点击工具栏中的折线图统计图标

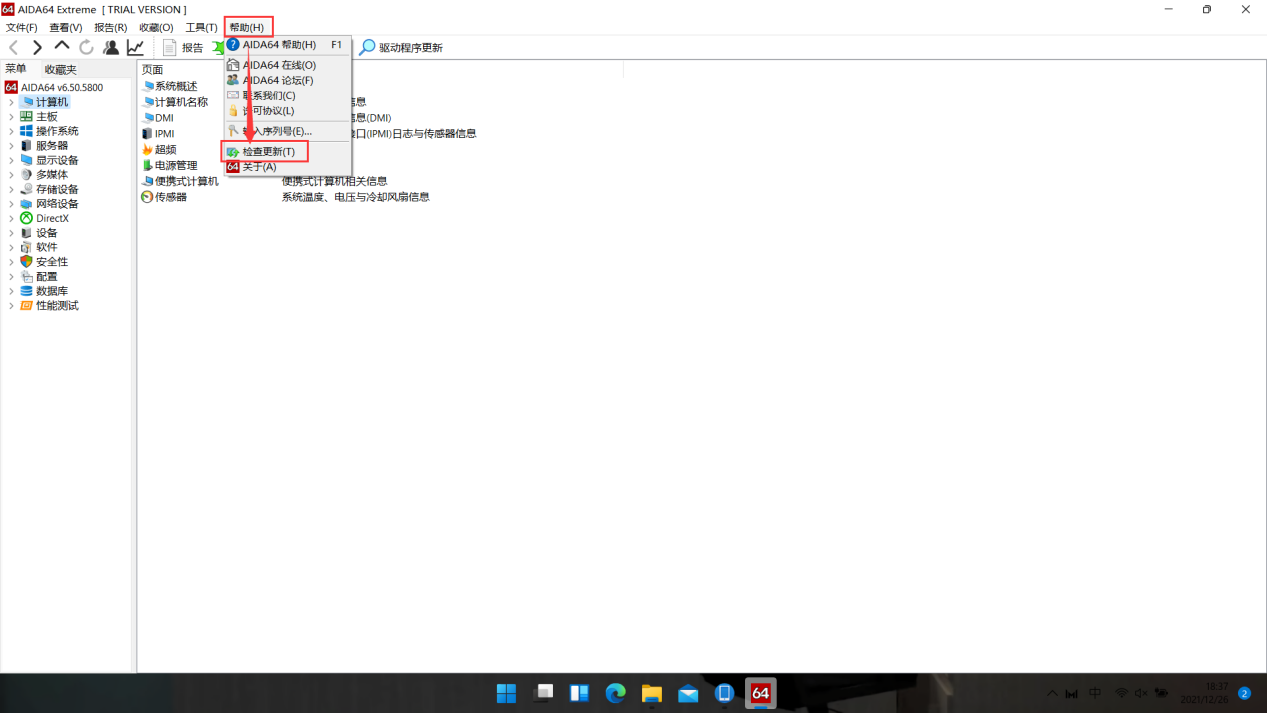[x=137, y=47]
